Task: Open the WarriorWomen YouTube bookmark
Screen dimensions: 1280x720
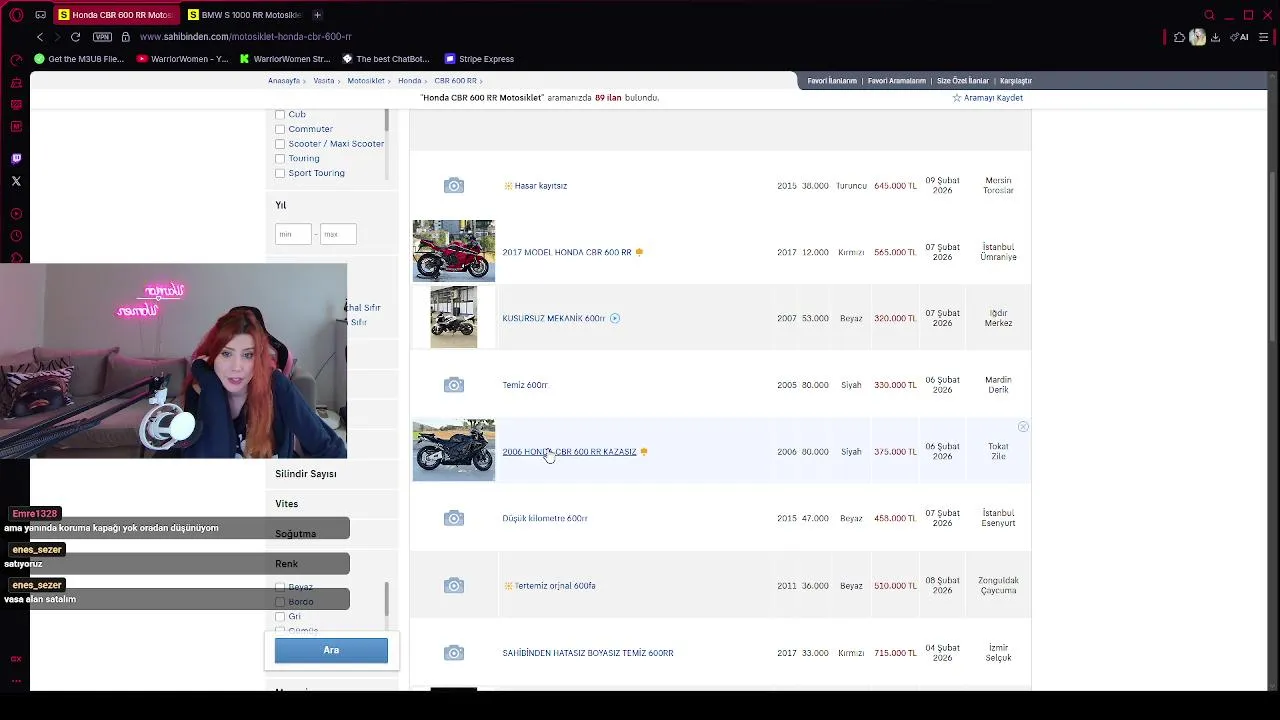Action: (x=183, y=59)
